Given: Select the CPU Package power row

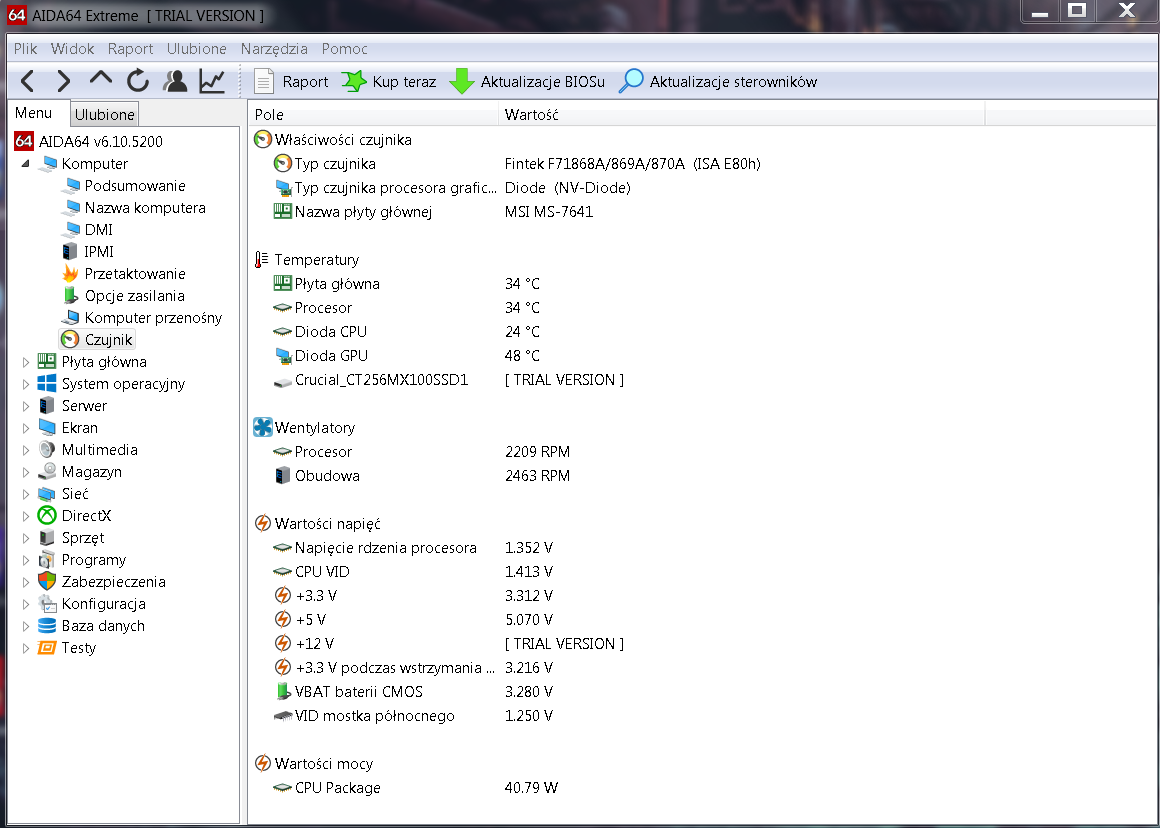Looking at the screenshot, I should coord(415,788).
